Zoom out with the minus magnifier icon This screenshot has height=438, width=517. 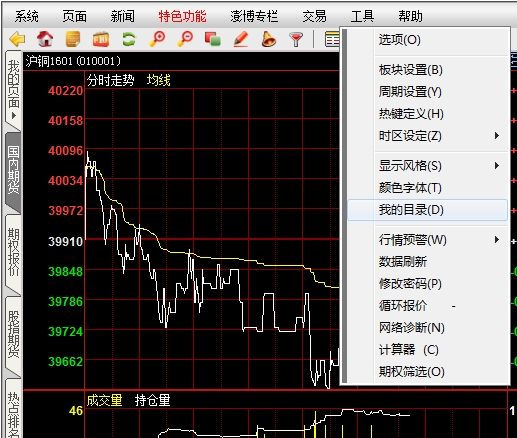[185, 39]
